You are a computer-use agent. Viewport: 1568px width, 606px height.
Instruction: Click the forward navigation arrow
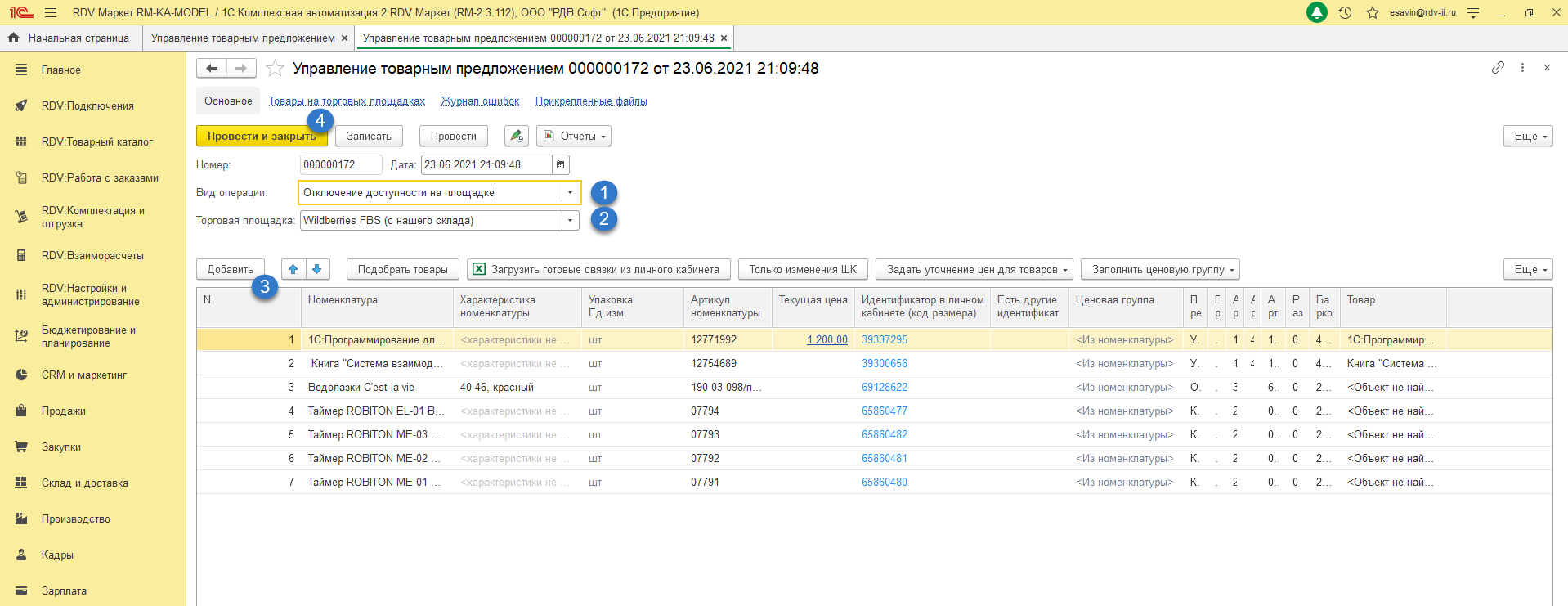click(241, 69)
